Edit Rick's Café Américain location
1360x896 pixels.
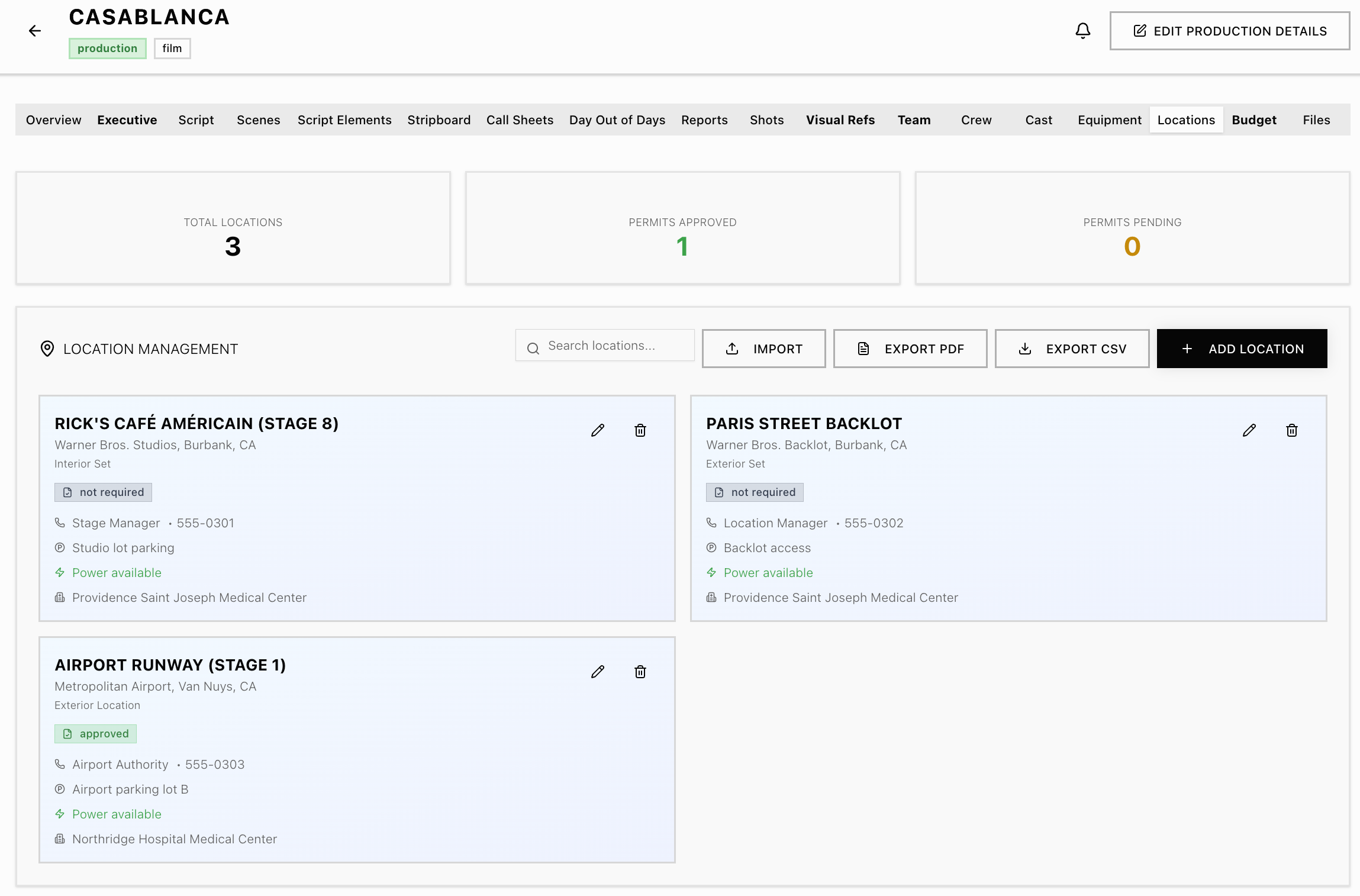(598, 430)
